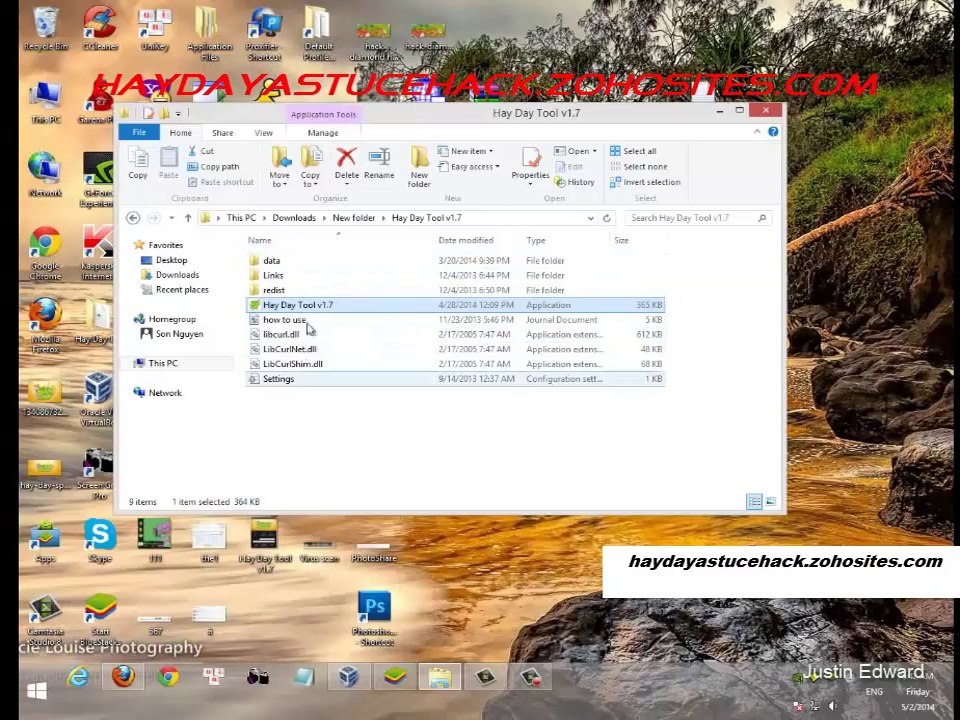The image size is (960, 720).
Task: Click the Up one level arrow
Action: click(188, 218)
